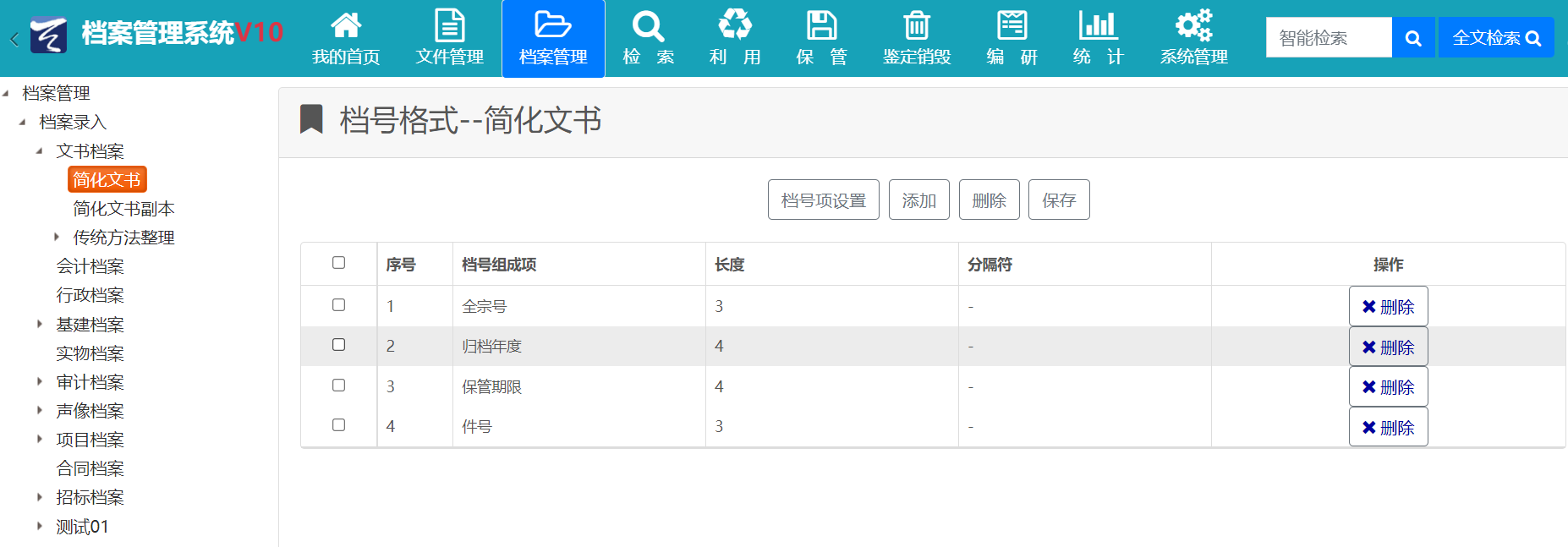Select the 利用 recycle icon
Image resolution: width=1568 pixels, height=547 pixels.
(x=735, y=25)
